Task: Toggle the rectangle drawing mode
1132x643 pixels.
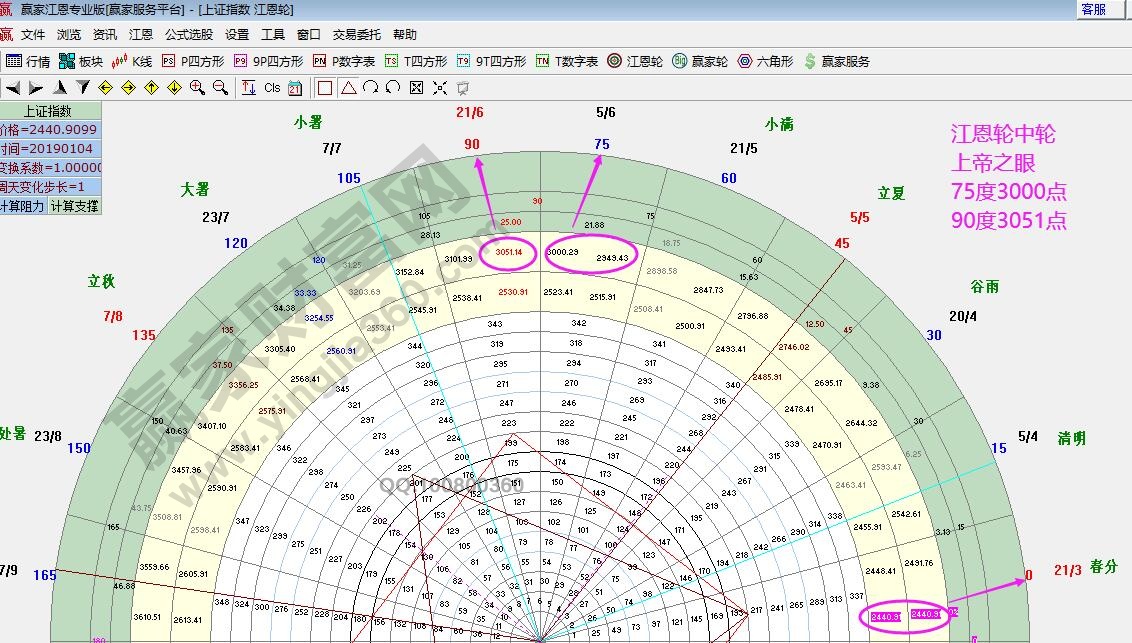Action: point(325,88)
